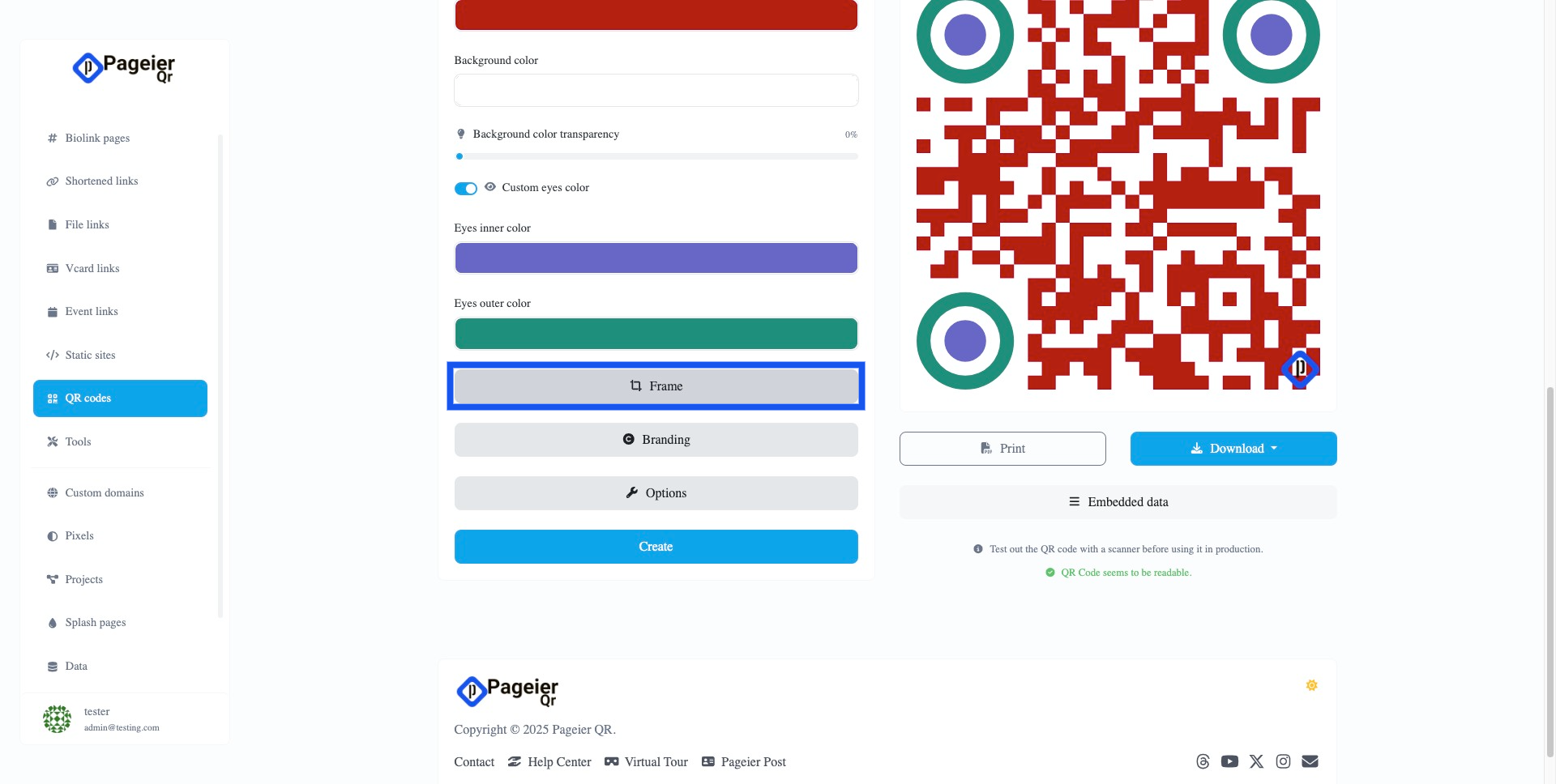This screenshot has width=1556, height=784.
Task: Pick the Eyes inner color swatch
Action: click(x=656, y=258)
